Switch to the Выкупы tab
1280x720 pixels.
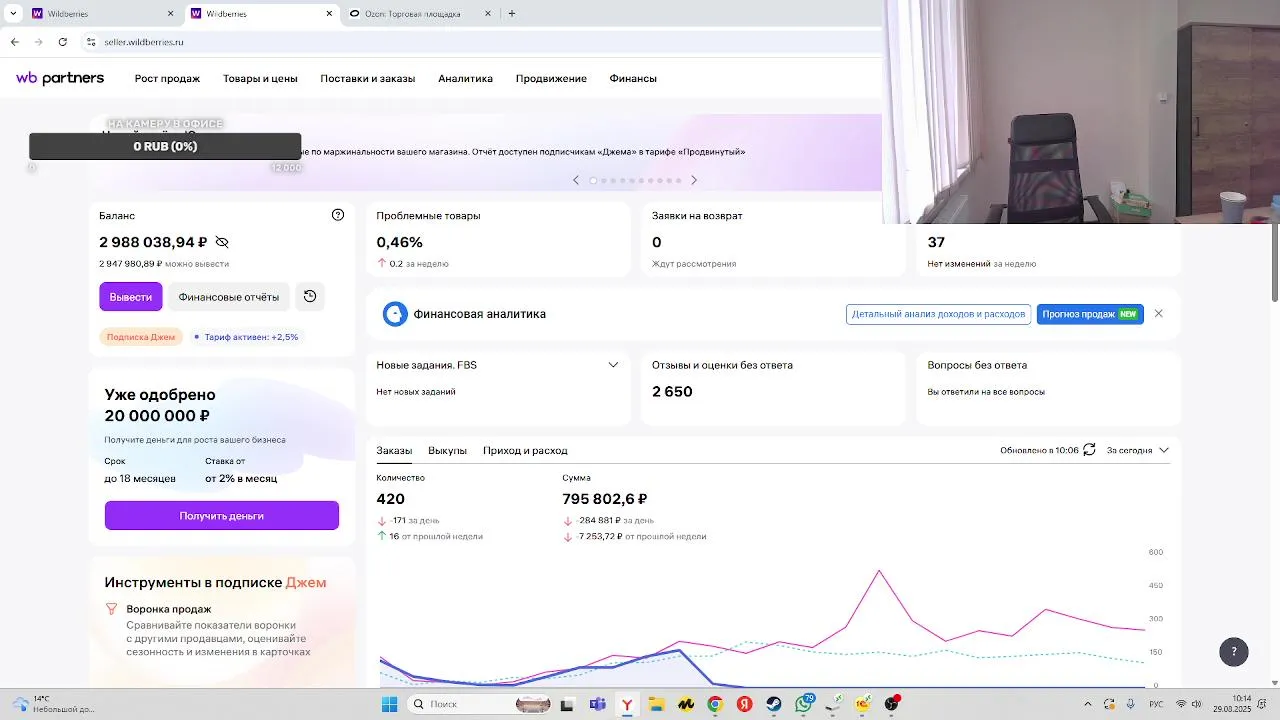(447, 450)
